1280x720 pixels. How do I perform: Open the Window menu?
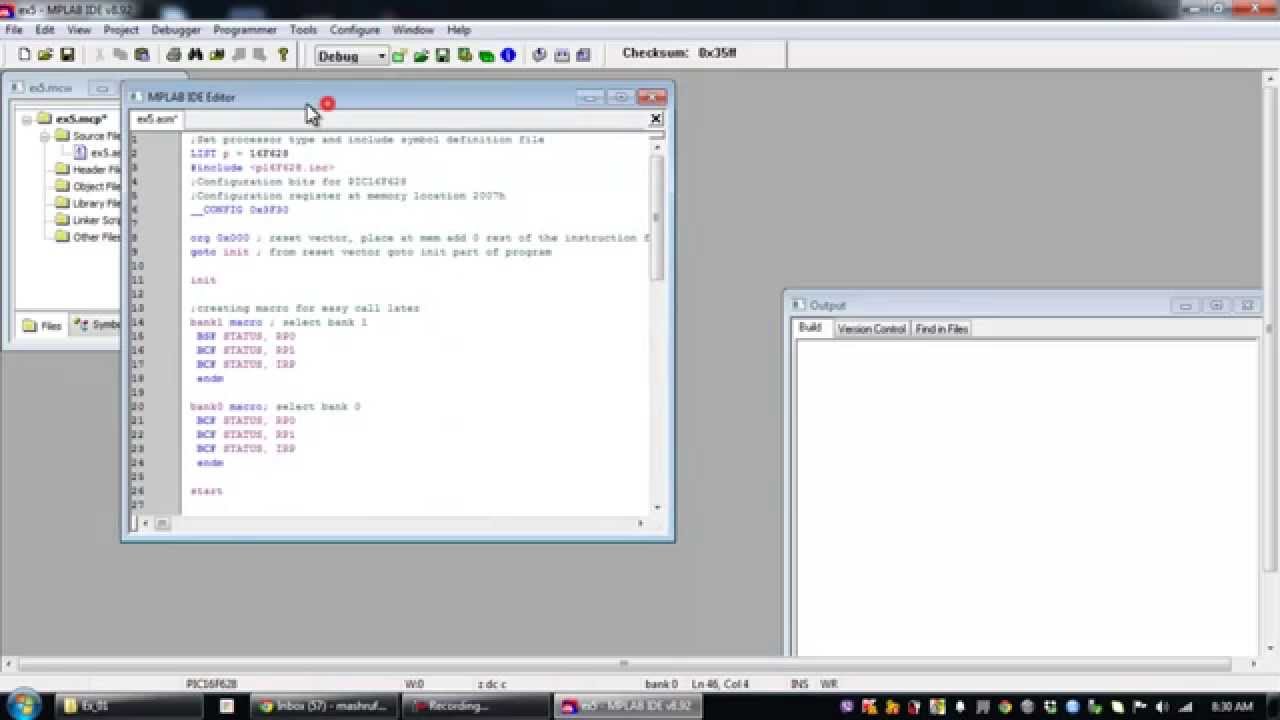(413, 30)
